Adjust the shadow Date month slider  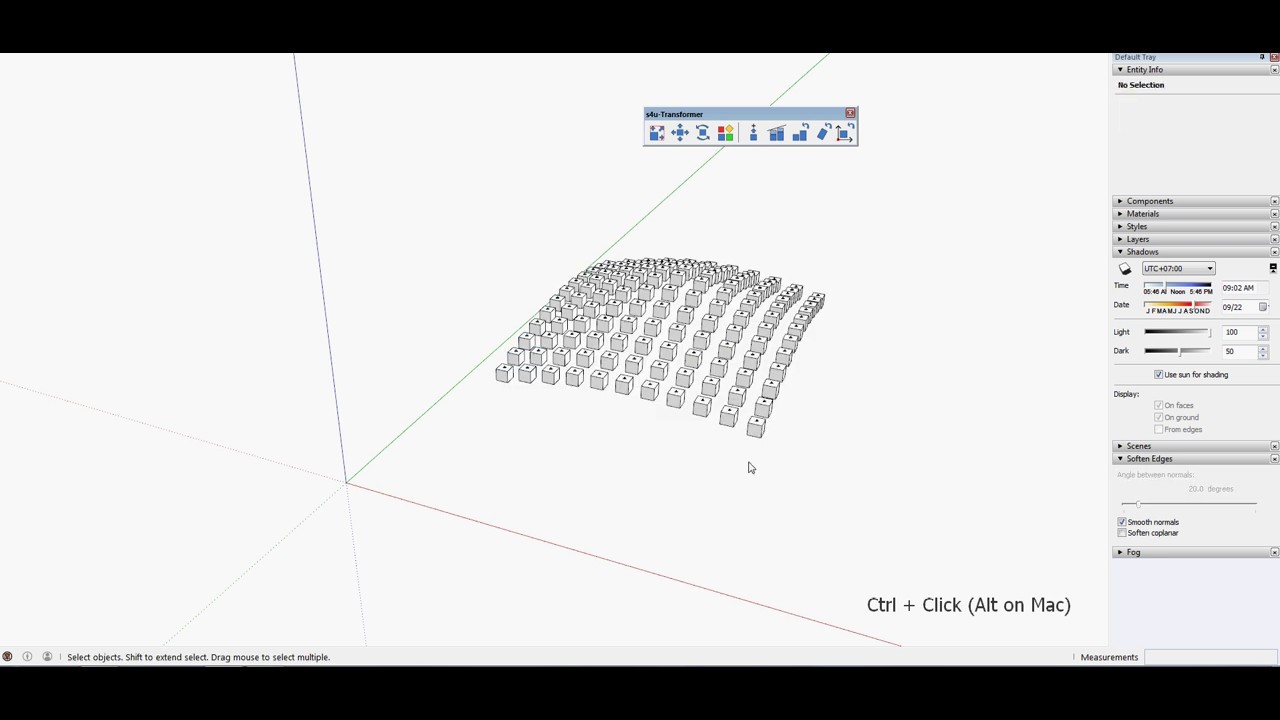1177,304
